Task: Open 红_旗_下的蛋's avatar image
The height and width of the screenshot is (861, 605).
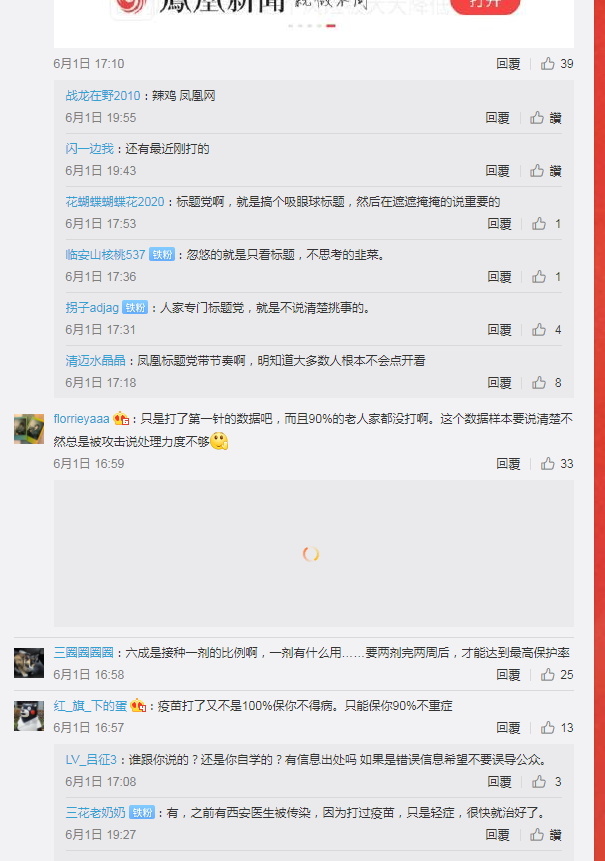Action: click(29, 715)
